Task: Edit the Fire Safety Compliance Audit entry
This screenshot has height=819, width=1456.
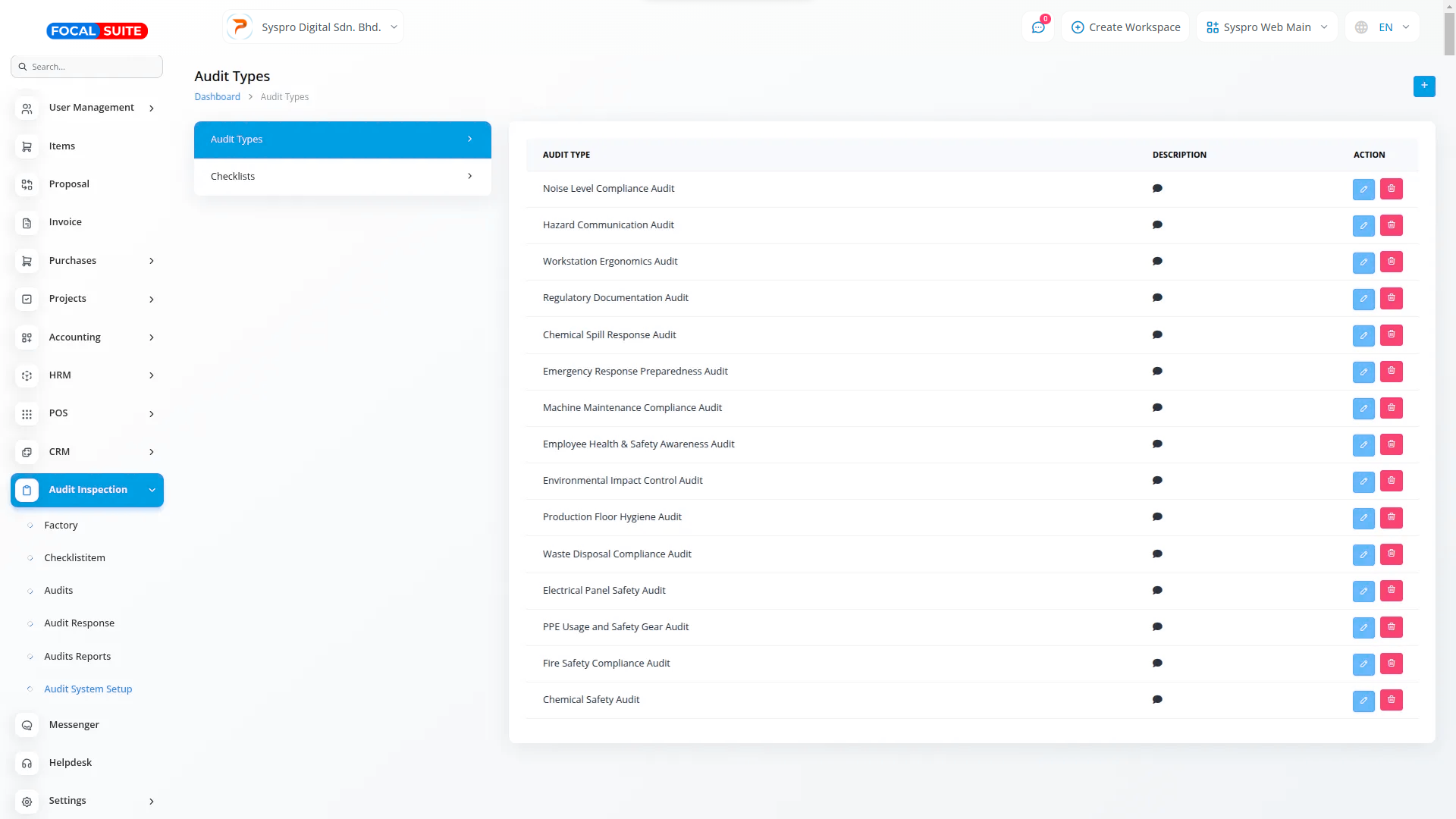Action: (1363, 664)
